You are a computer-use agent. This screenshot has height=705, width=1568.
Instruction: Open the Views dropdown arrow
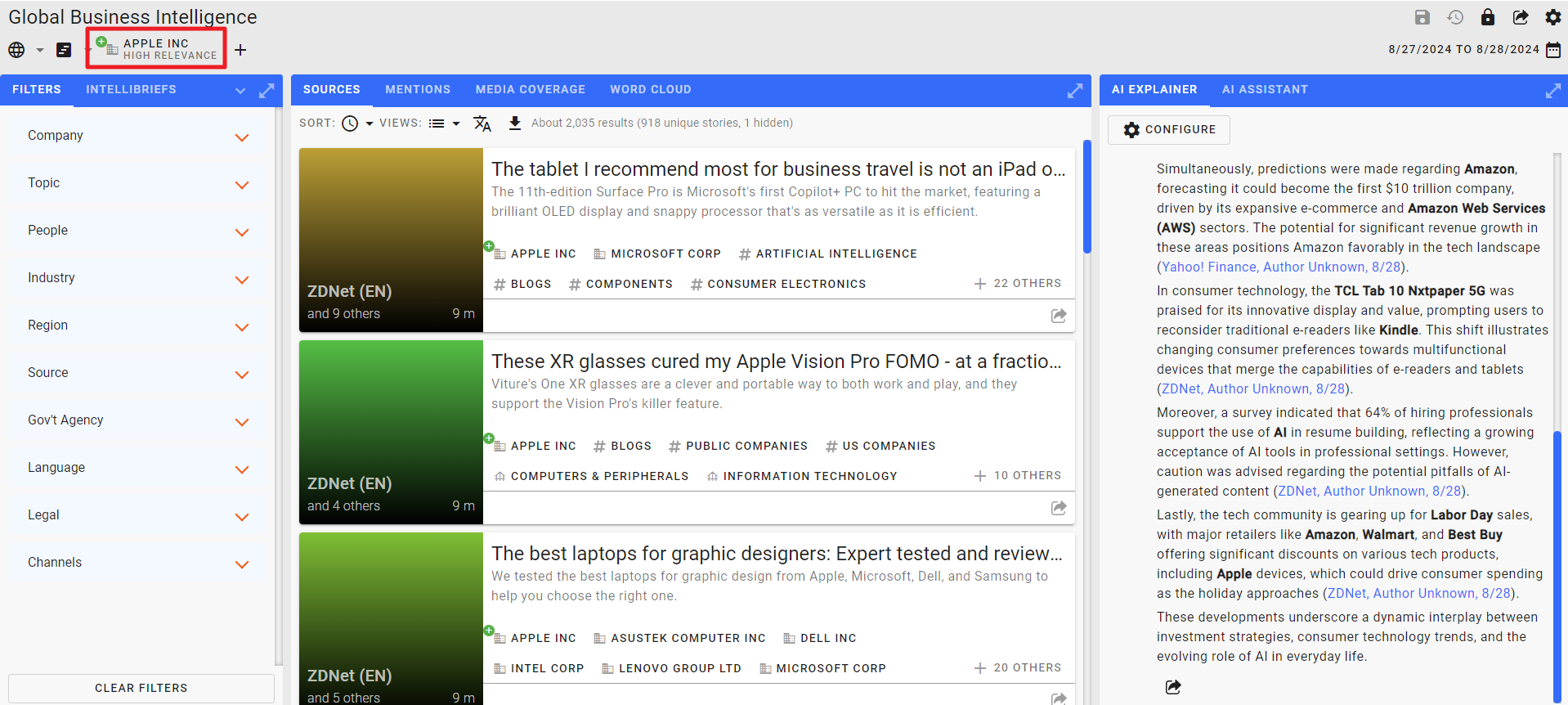coord(456,123)
